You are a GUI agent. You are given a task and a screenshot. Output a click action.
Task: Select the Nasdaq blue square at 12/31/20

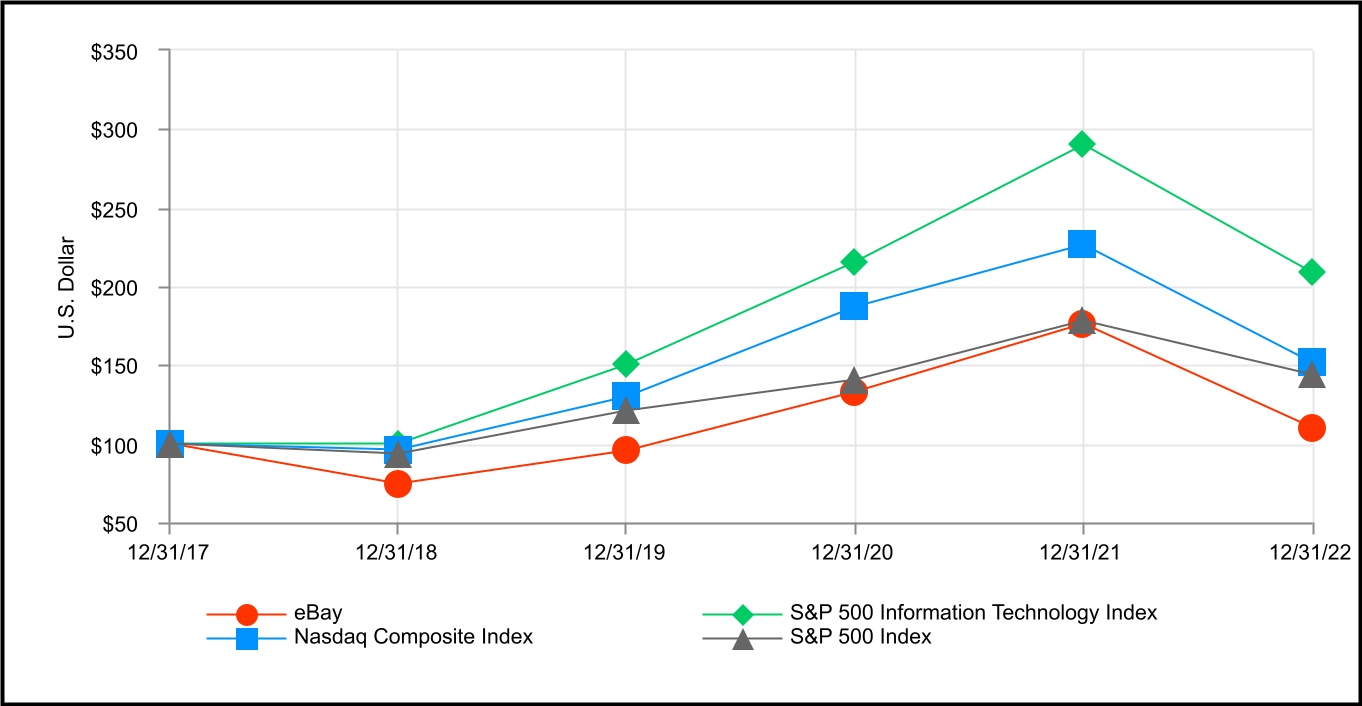(x=854, y=306)
